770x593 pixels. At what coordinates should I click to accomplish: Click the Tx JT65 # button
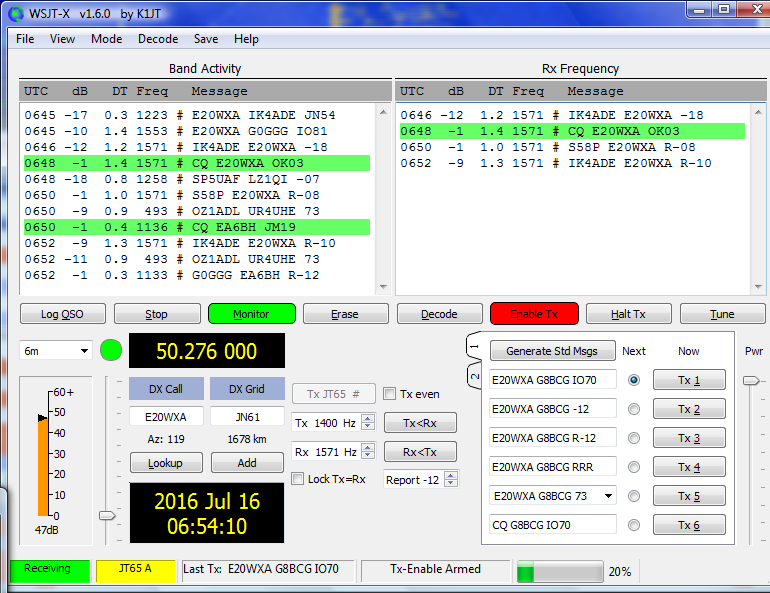point(334,394)
